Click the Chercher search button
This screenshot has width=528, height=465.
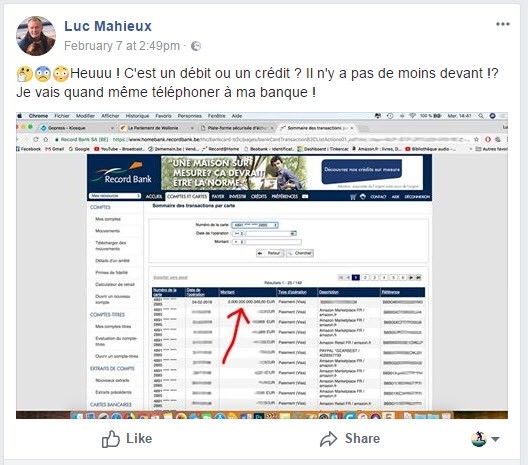[x=300, y=253]
